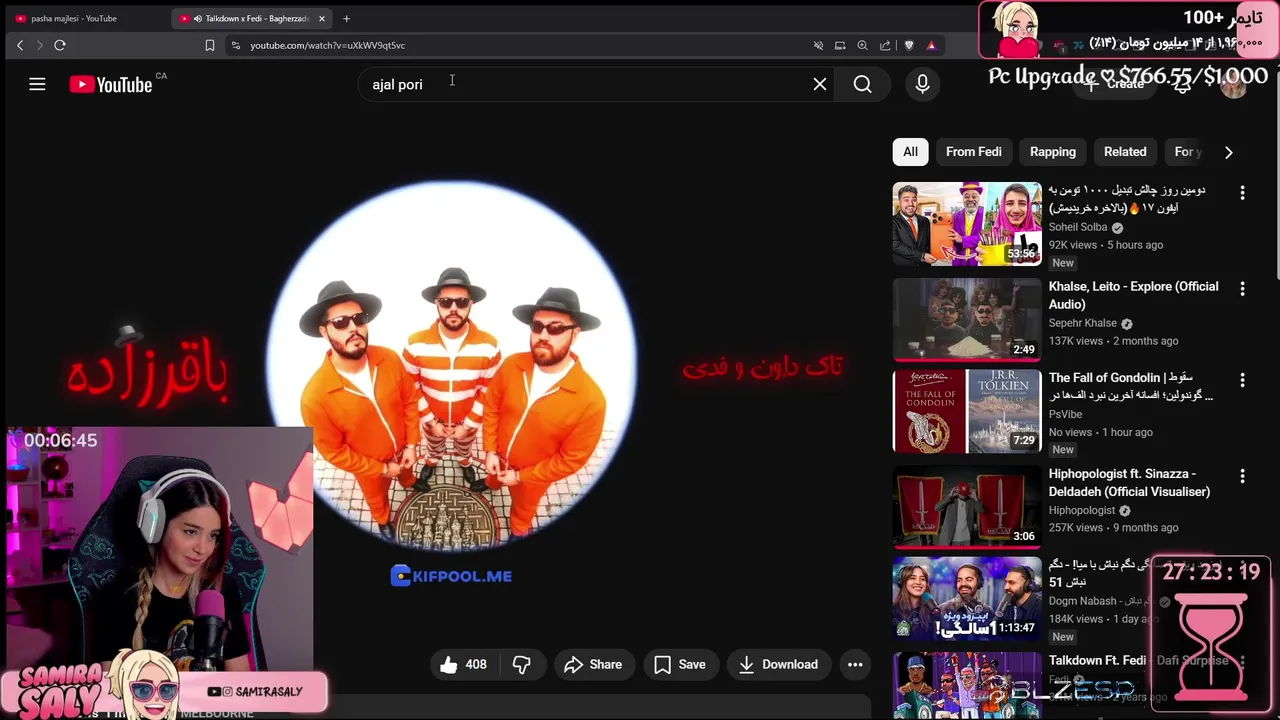Show more filter chips with right chevron
Image resolution: width=1280 pixels, height=720 pixels.
[x=1228, y=152]
